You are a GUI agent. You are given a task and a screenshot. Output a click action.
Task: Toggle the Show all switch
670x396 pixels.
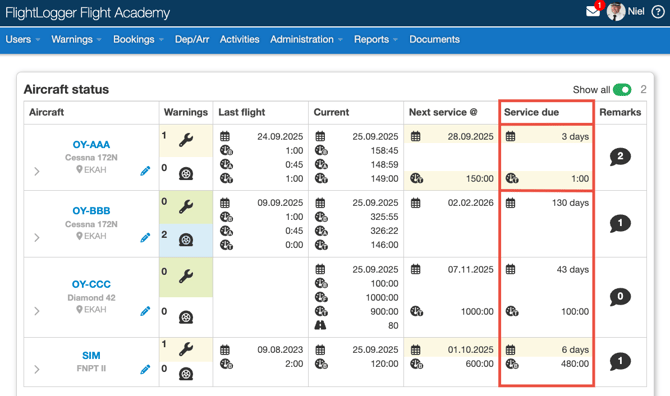(622, 90)
